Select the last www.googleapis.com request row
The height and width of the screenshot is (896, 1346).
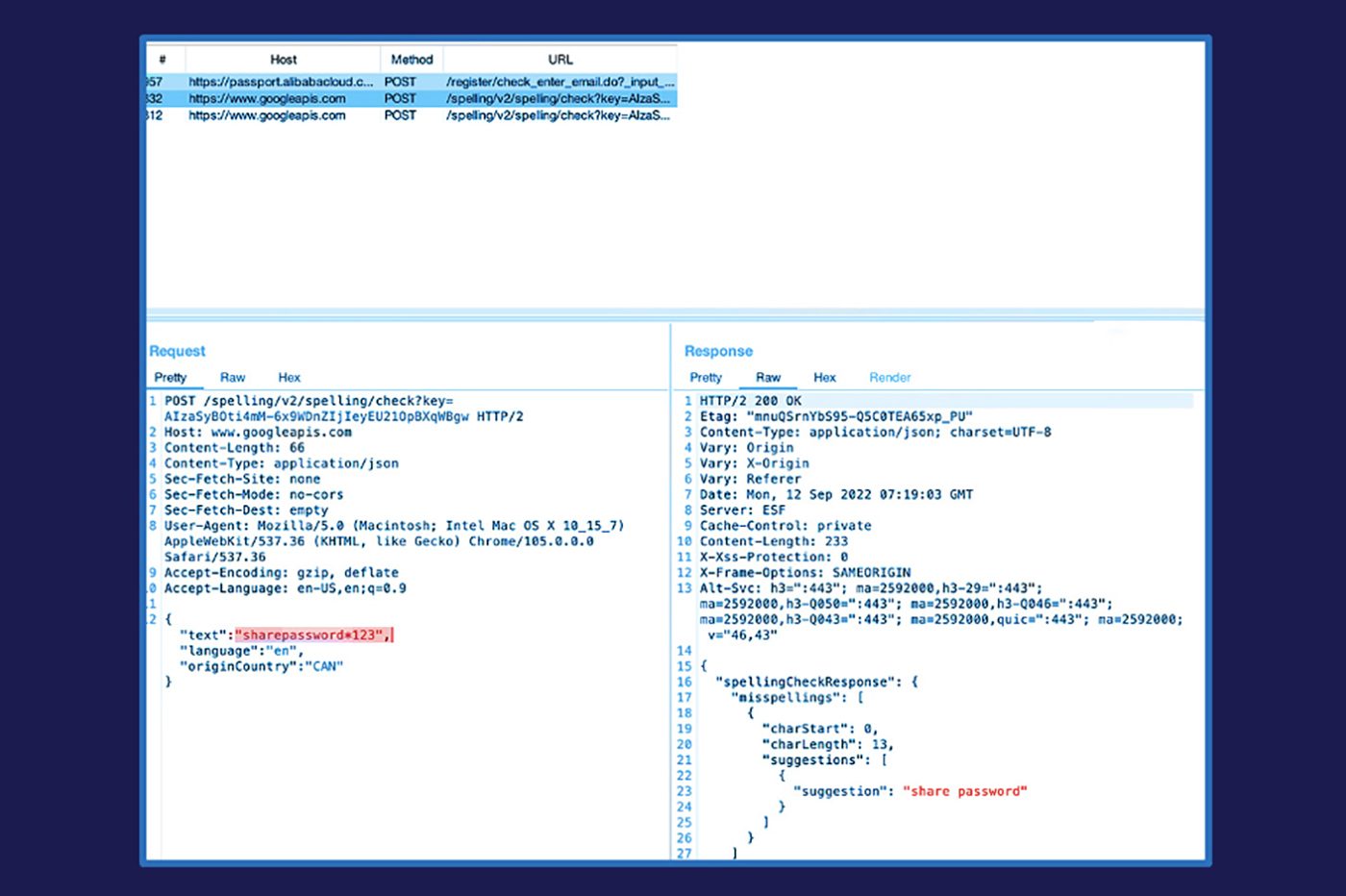point(411,114)
